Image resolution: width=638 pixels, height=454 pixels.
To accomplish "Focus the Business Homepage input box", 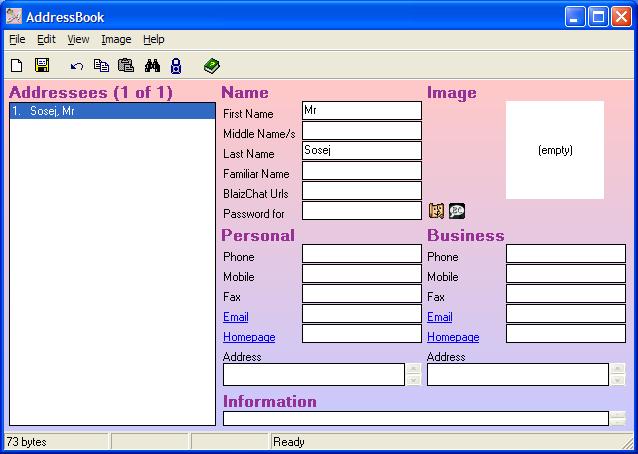I will (566, 333).
